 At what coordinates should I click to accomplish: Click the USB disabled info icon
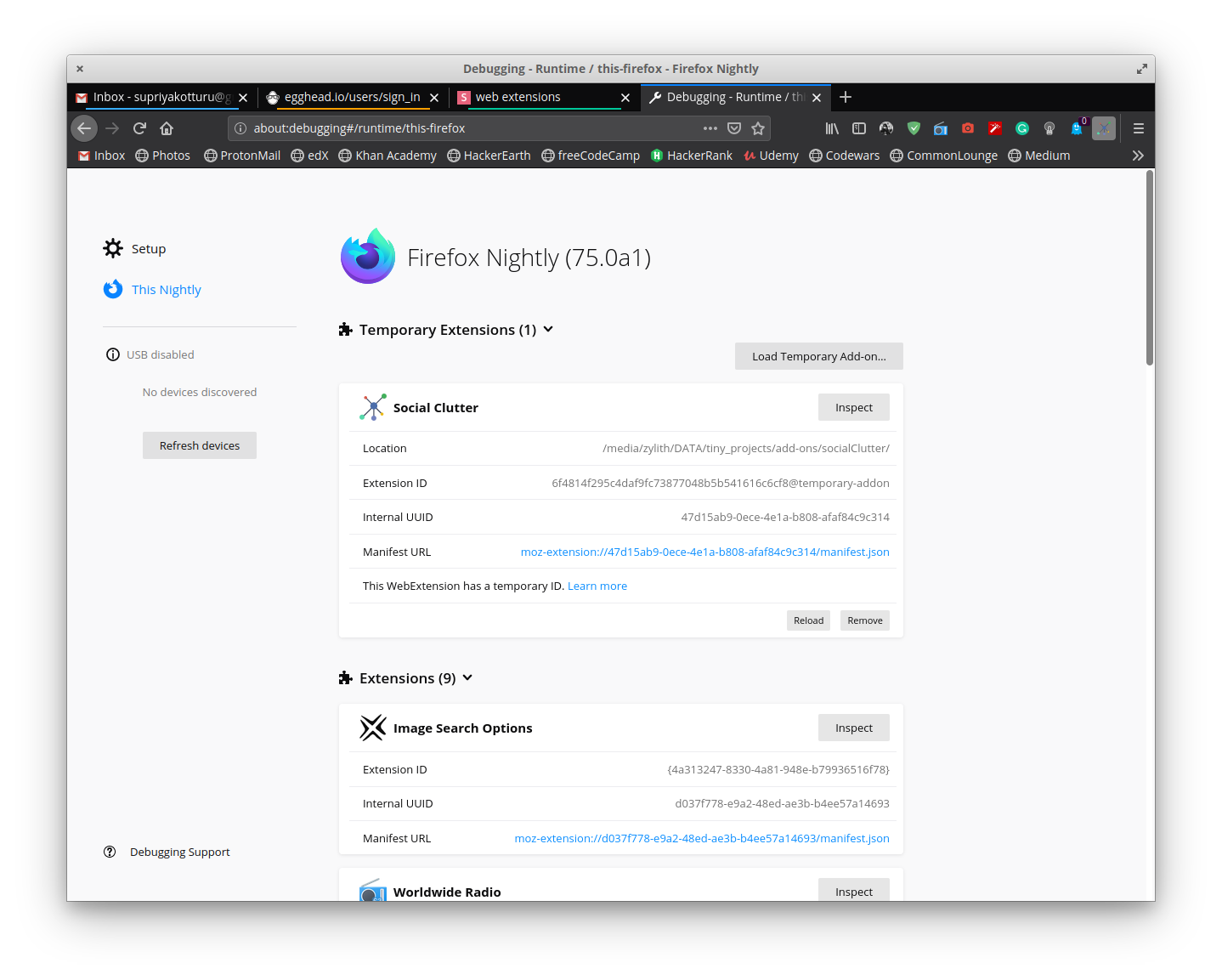(x=113, y=354)
